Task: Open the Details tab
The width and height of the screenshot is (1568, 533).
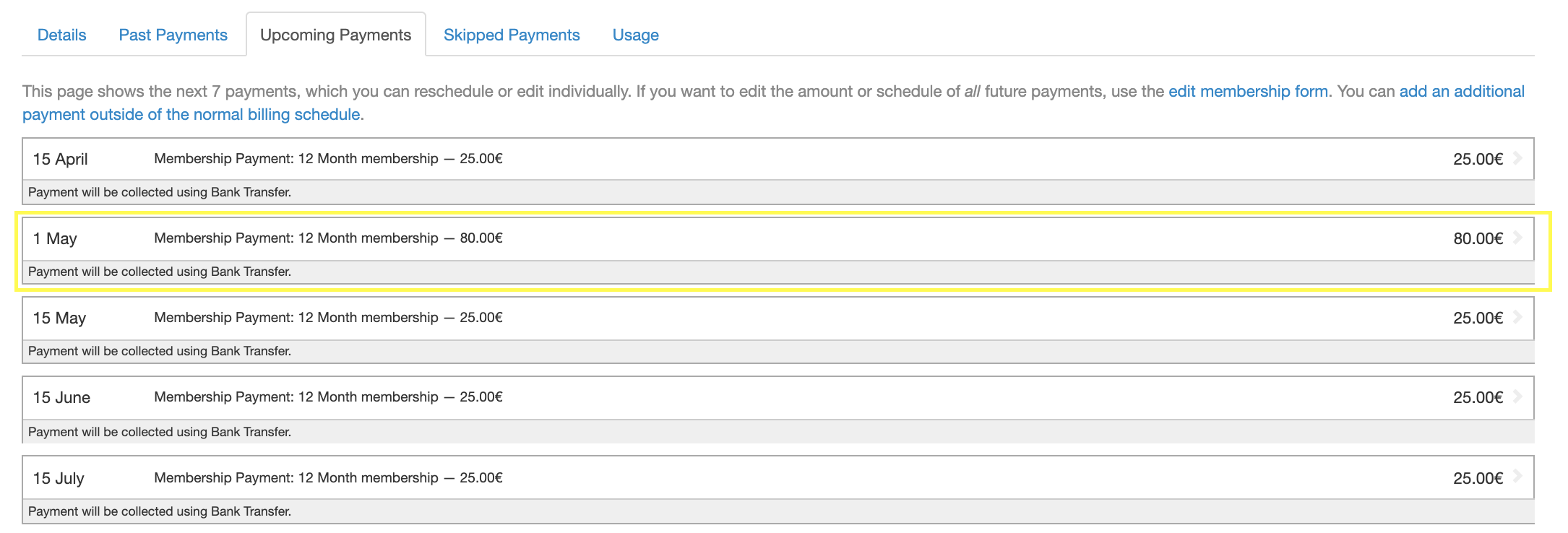Action: coord(61,35)
